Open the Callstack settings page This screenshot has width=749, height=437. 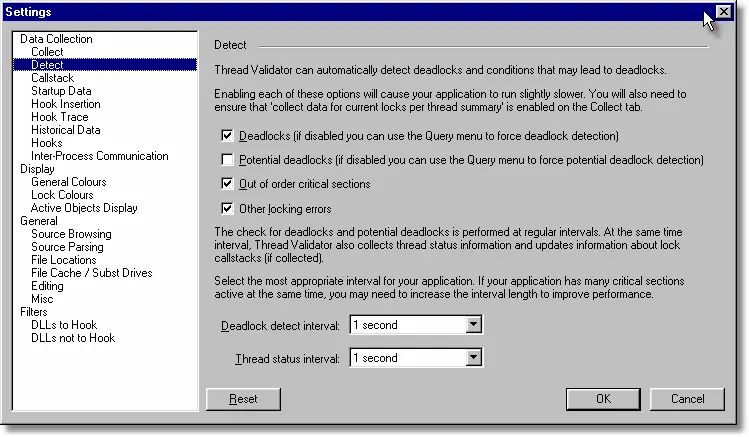(x=53, y=78)
